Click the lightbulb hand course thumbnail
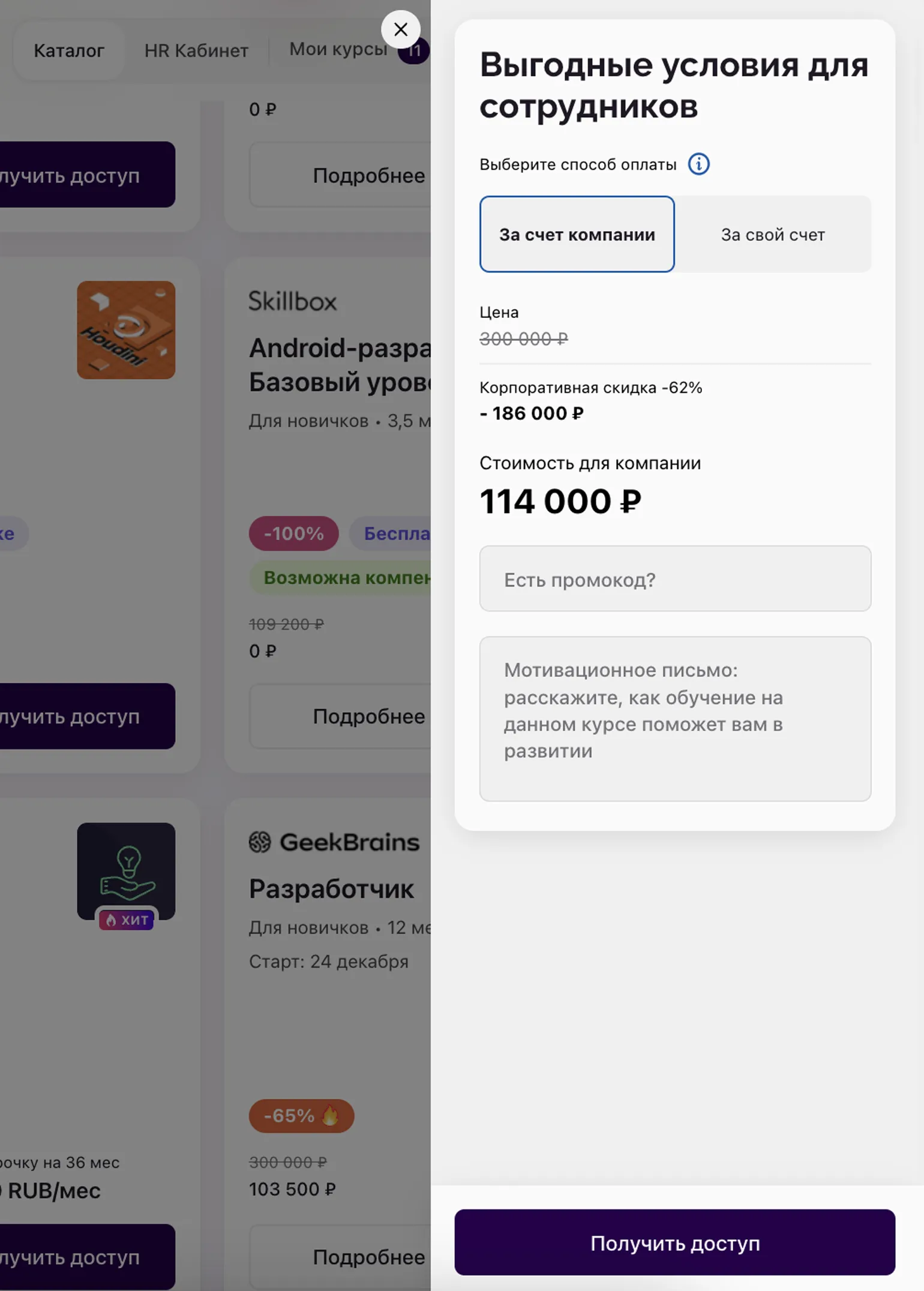924x1291 pixels. click(x=126, y=870)
